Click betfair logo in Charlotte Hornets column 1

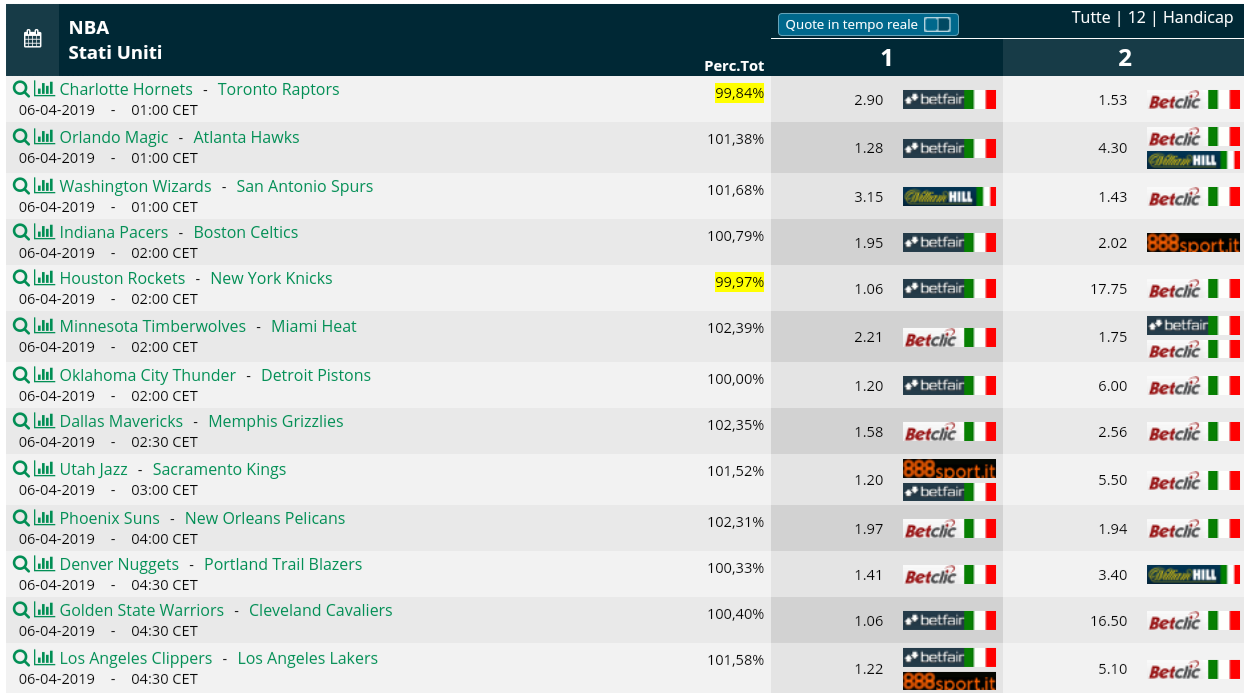[x=949, y=99]
